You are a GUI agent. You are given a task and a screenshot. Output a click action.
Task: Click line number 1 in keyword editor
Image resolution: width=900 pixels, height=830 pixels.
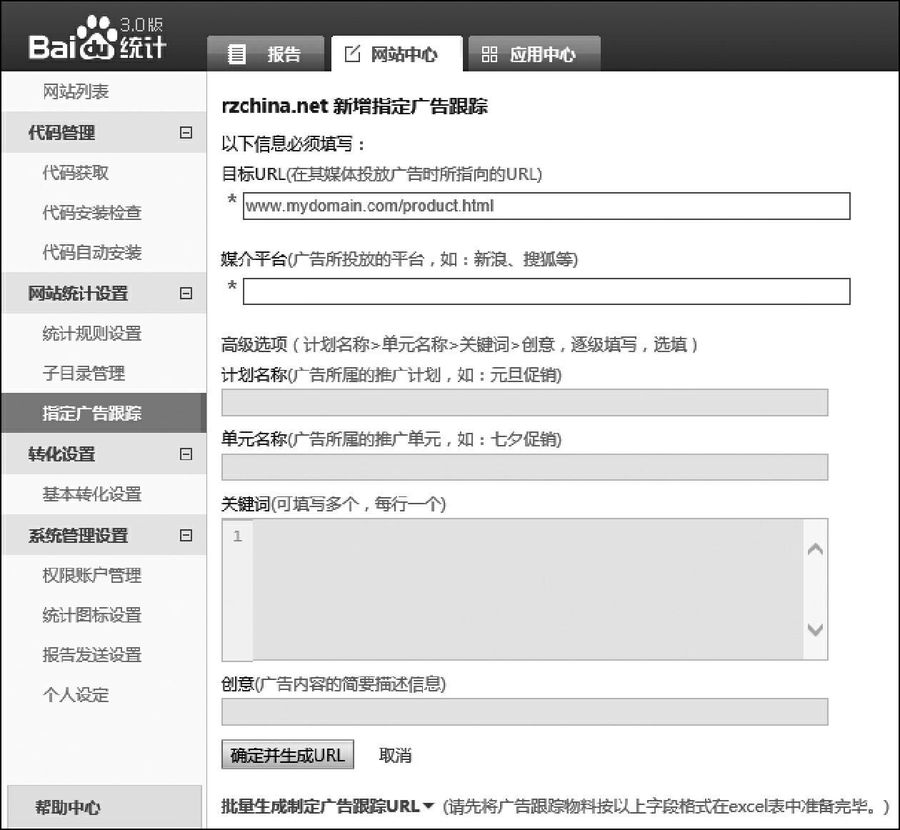point(237,536)
